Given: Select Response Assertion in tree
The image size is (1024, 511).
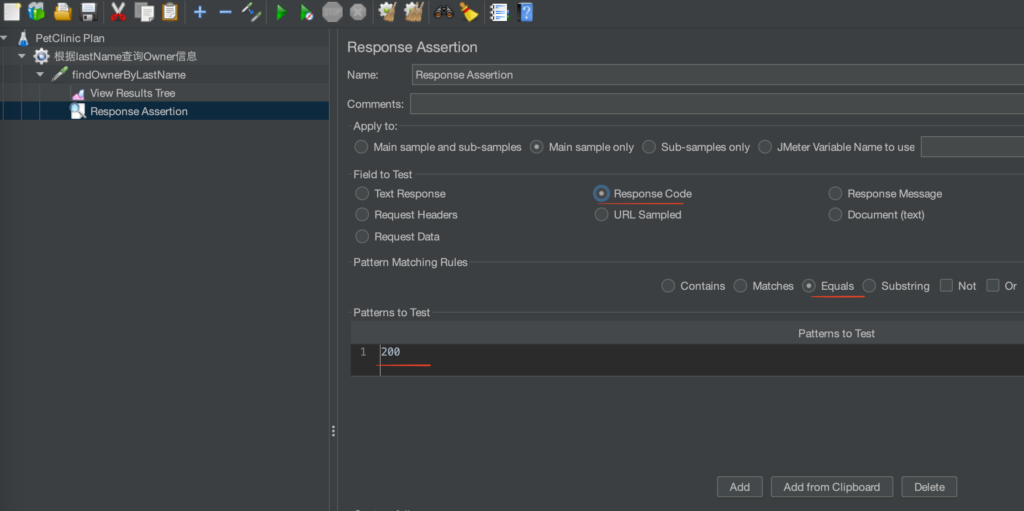Looking at the screenshot, I should point(139,112).
